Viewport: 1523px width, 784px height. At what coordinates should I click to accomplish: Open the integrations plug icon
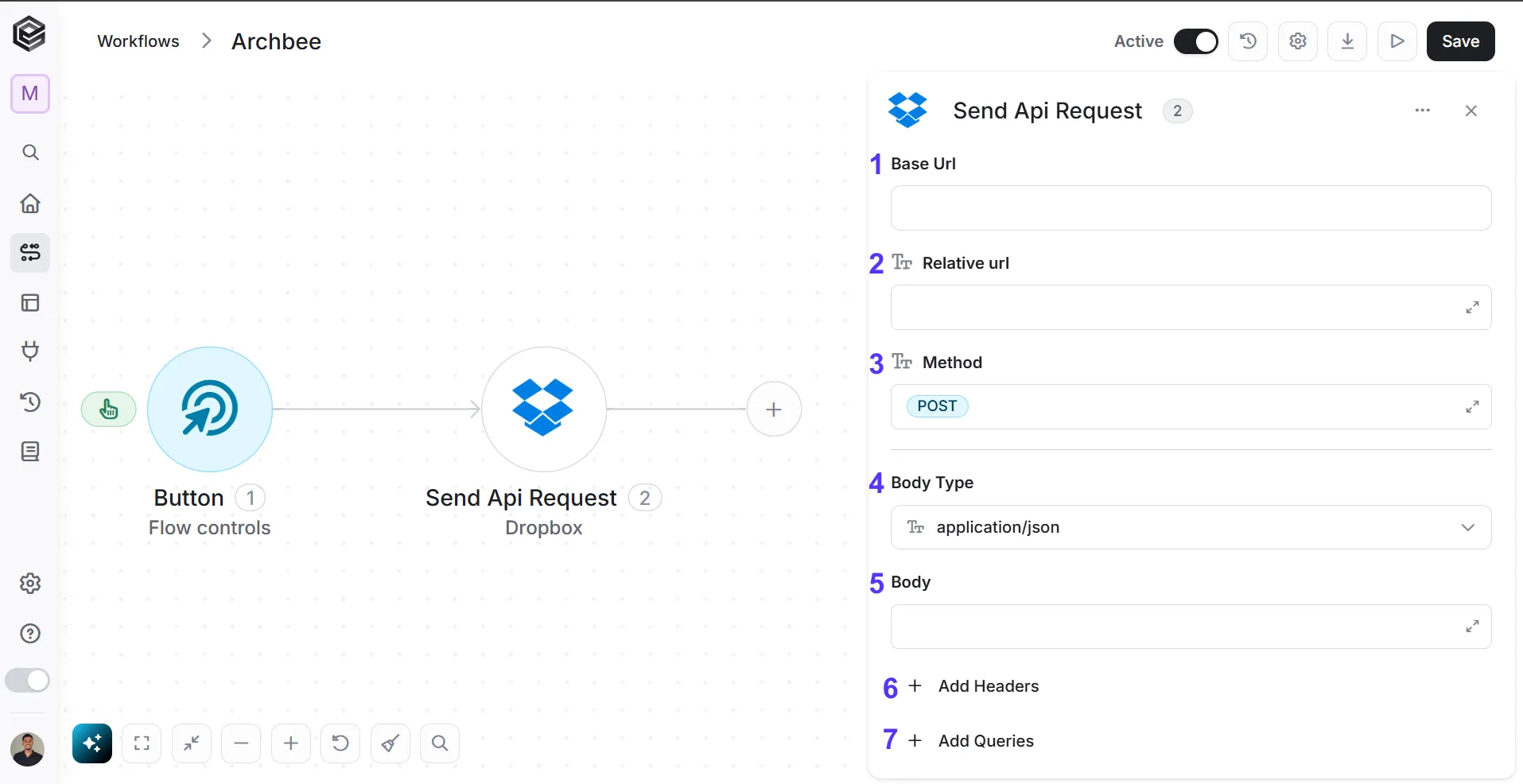pyautogui.click(x=30, y=351)
